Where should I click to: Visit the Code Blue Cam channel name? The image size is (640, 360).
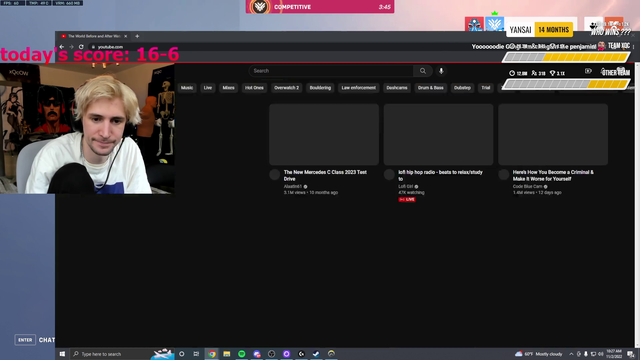[527, 187]
